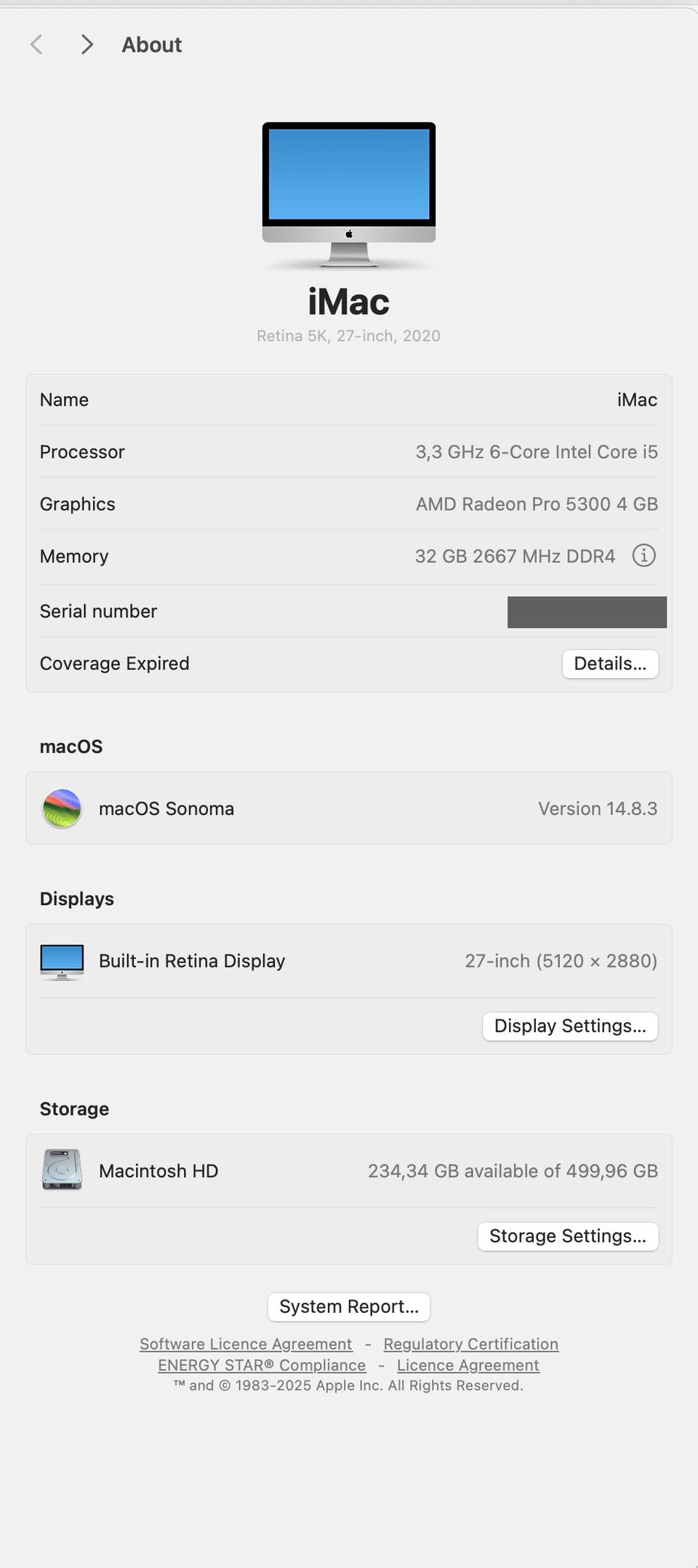Click the computer name value iMac

[x=637, y=400]
